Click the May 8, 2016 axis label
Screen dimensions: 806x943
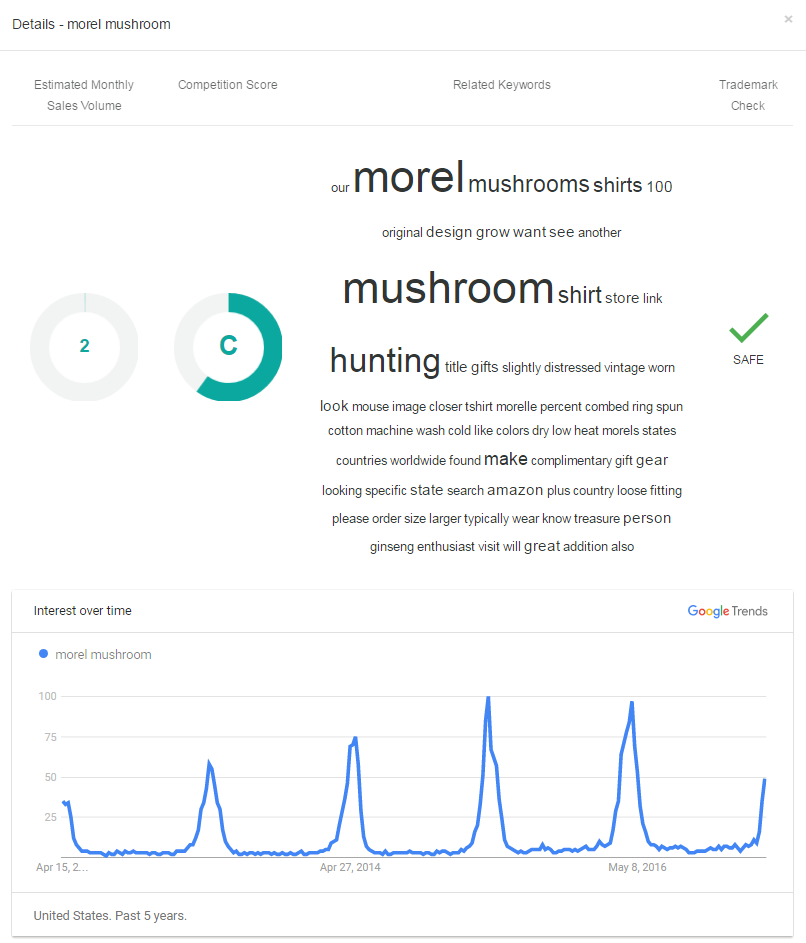pos(637,867)
